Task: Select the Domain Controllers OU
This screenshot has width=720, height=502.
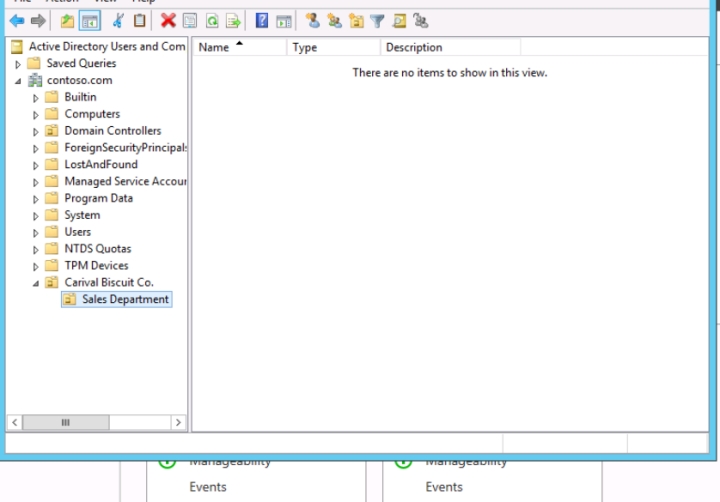Action: click(113, 130)
